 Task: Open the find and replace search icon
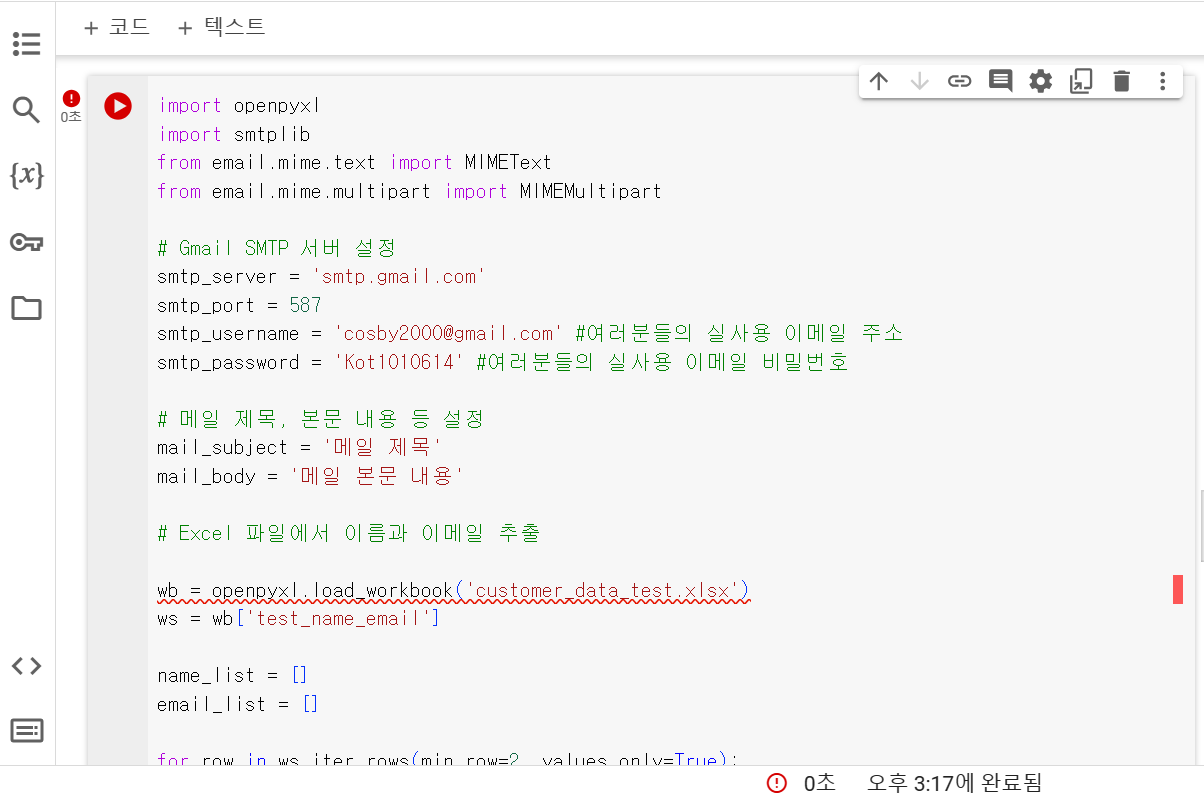point(26,109)
